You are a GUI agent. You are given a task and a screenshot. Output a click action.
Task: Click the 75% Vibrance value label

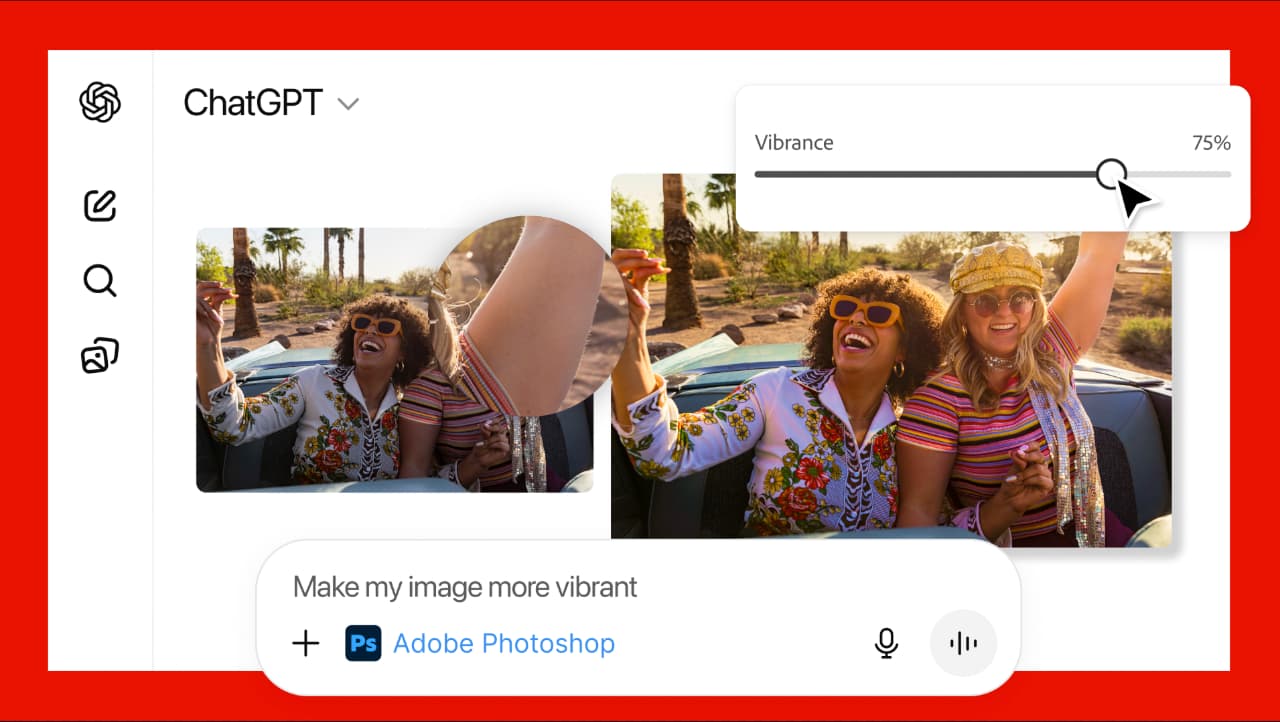pos(1211,142)
